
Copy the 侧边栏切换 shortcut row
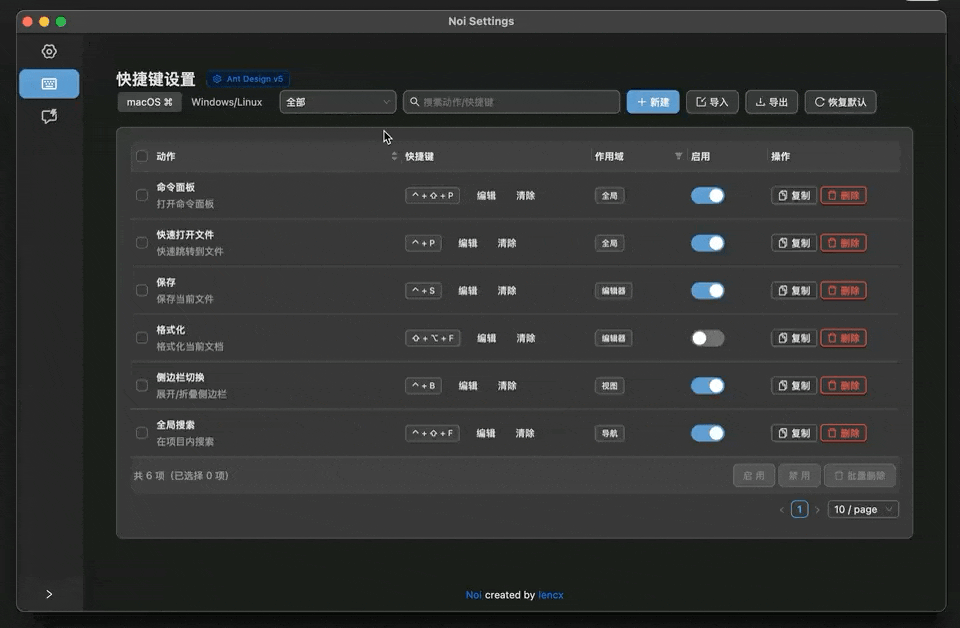pyautogui.click(x=793, y=386)
